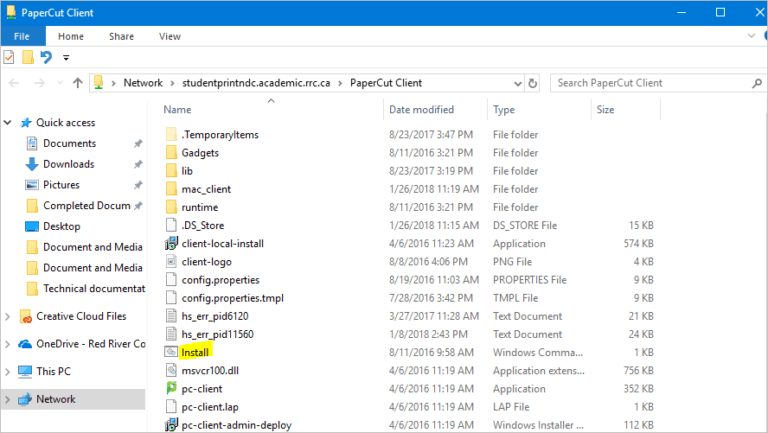The height and width of the screenshot is (433, 768).
Task: Collapse the Quick access section
Action: pos(9,123)
